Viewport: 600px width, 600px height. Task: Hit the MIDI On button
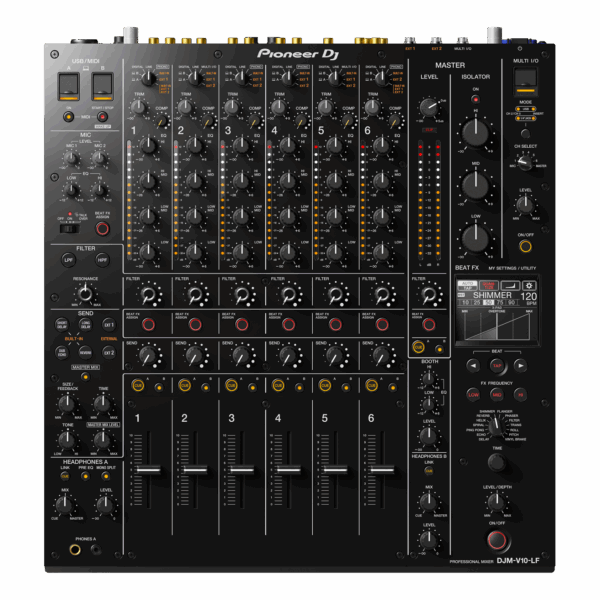point(68,117)
